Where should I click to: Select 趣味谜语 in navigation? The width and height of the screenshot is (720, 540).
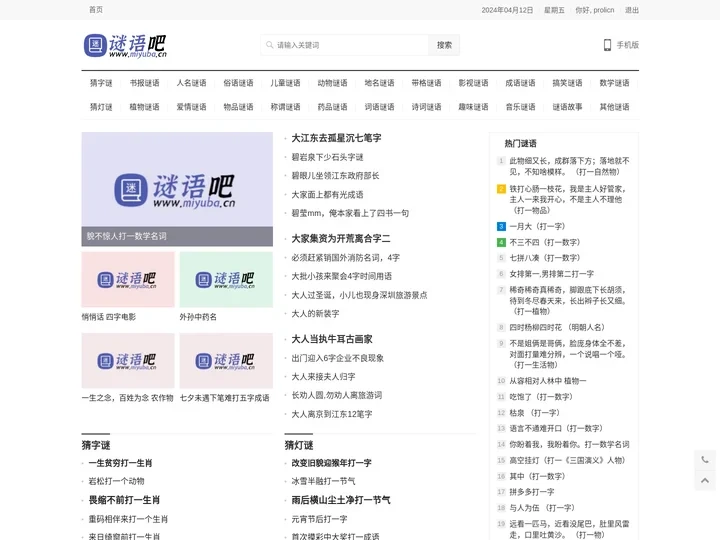(x=473, y=107)
